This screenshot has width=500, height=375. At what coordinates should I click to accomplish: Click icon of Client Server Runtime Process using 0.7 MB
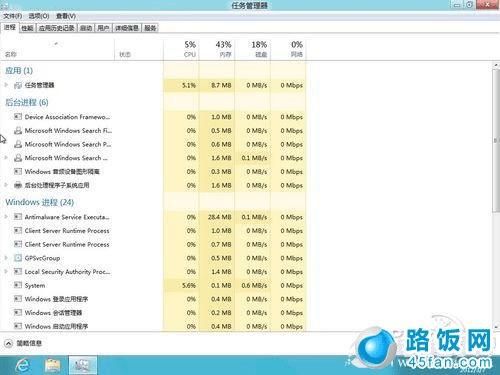18,244
